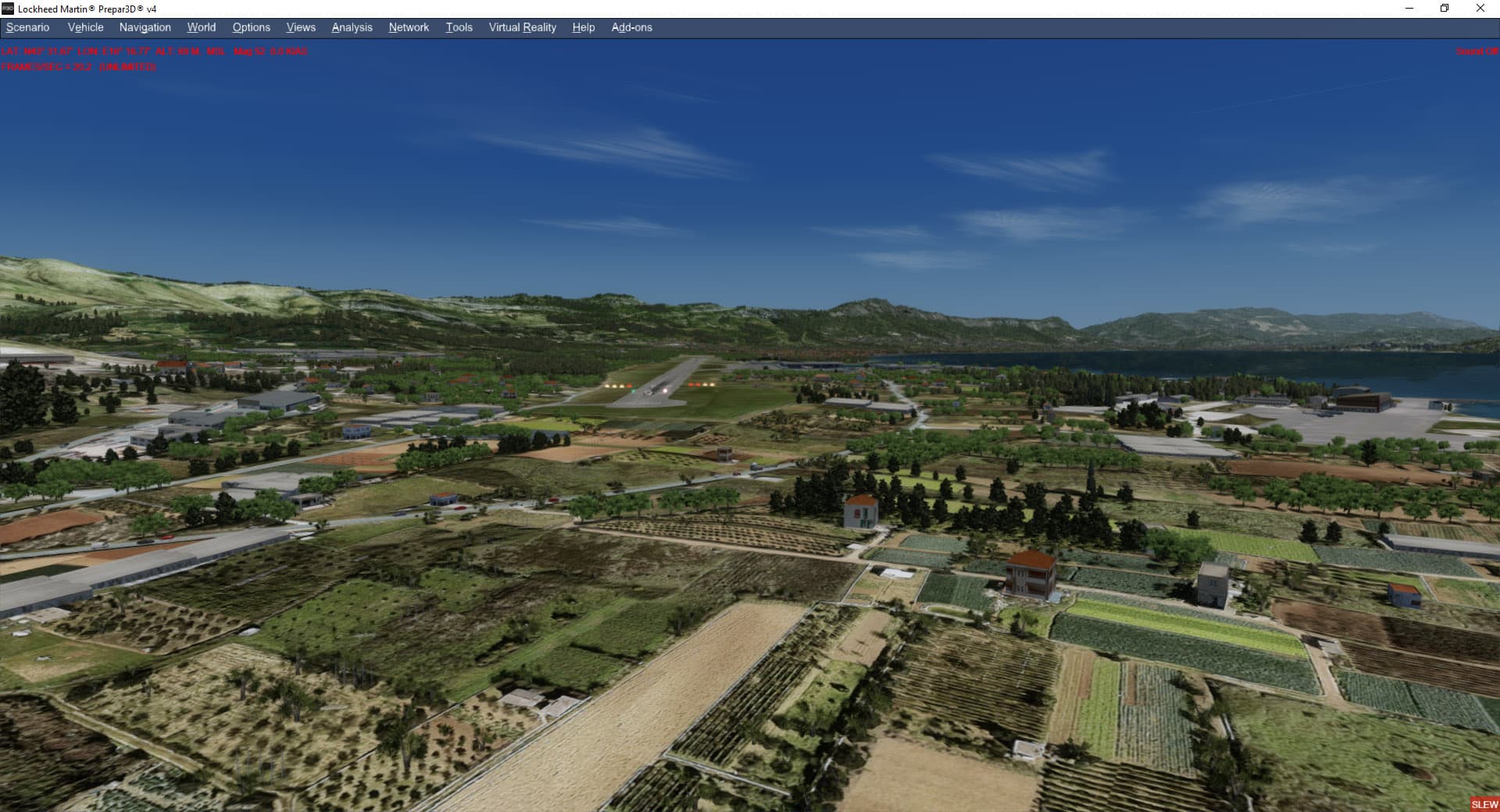Image resolution: width=1500 pixels, height=812 pixels.
Task: Open the Vehicle menu
Action: pos(85,27)
